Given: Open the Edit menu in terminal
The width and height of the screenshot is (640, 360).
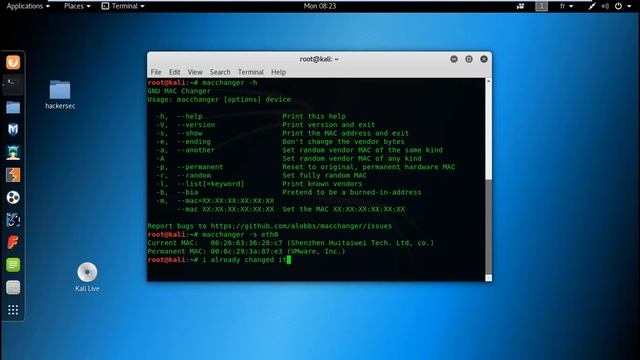Looking at the screenshot, I should point(174,72).
